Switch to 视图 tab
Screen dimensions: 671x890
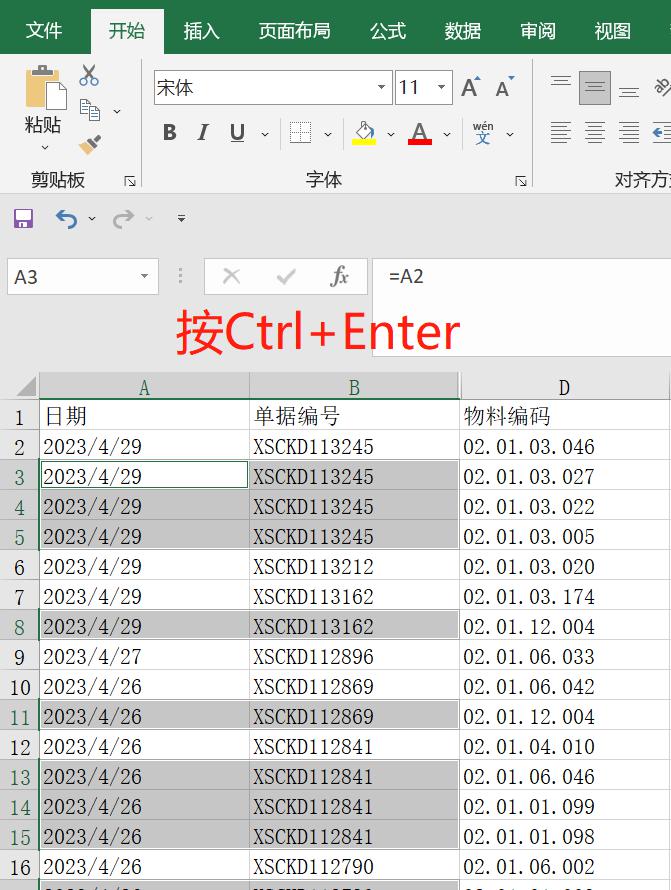pos(613,31)
